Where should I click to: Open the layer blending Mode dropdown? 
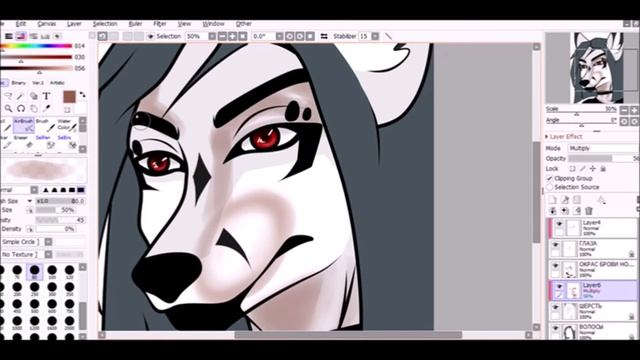tap(603, 148)
